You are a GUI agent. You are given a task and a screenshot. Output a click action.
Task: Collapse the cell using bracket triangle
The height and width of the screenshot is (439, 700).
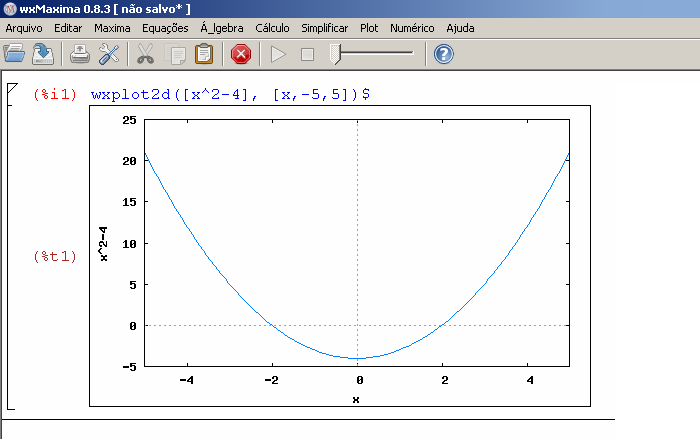point(12,88)
